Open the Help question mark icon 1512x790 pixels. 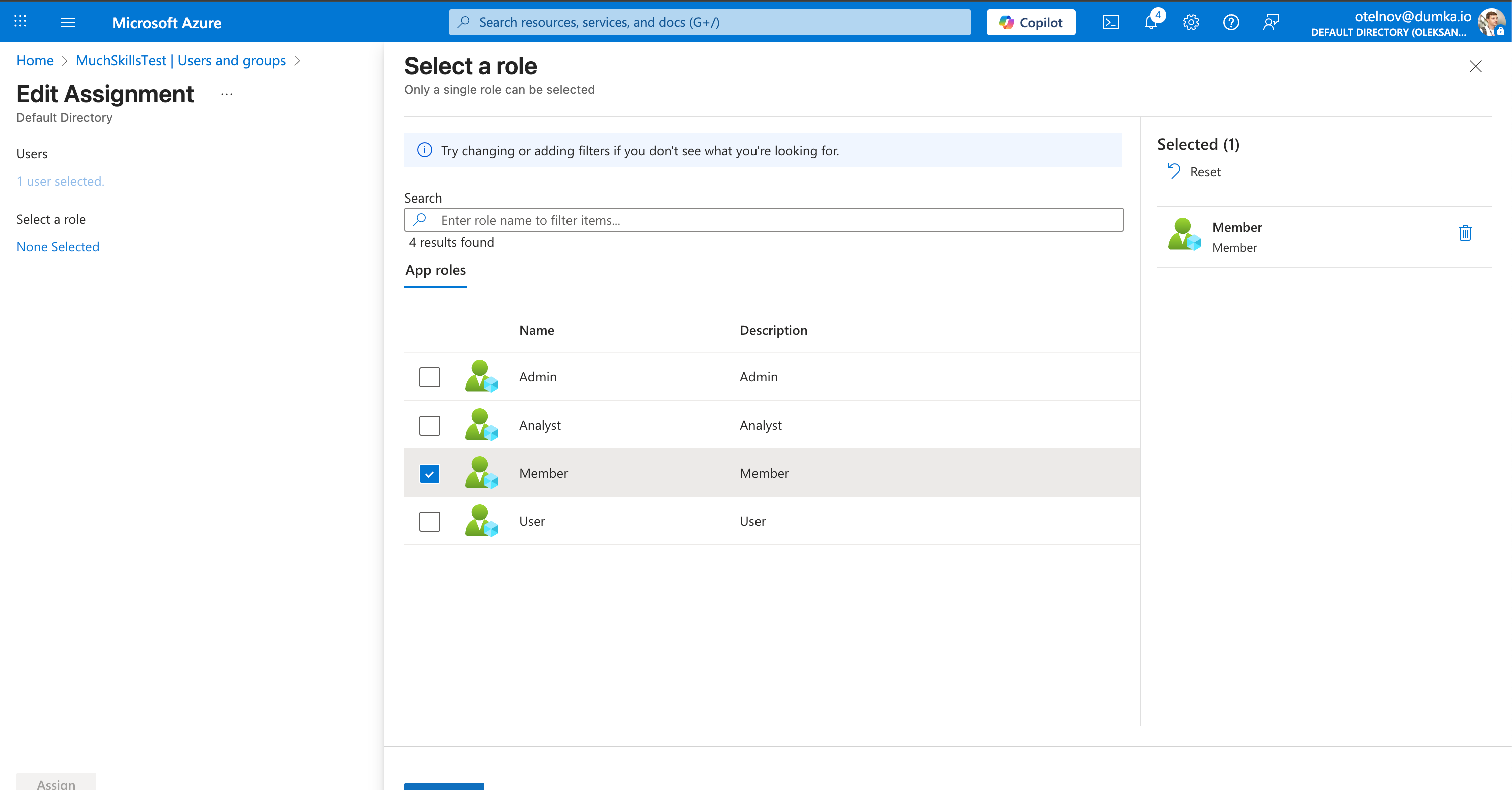[1231, 22]
